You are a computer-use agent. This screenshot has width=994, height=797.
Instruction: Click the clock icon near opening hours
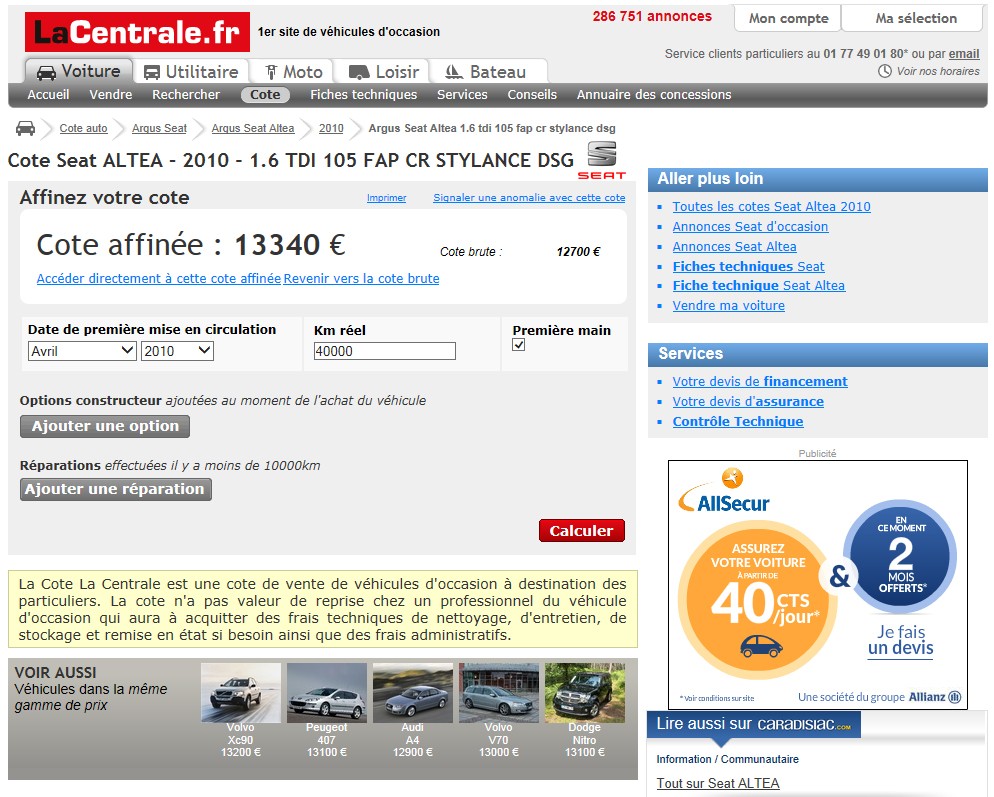(884, 71)
